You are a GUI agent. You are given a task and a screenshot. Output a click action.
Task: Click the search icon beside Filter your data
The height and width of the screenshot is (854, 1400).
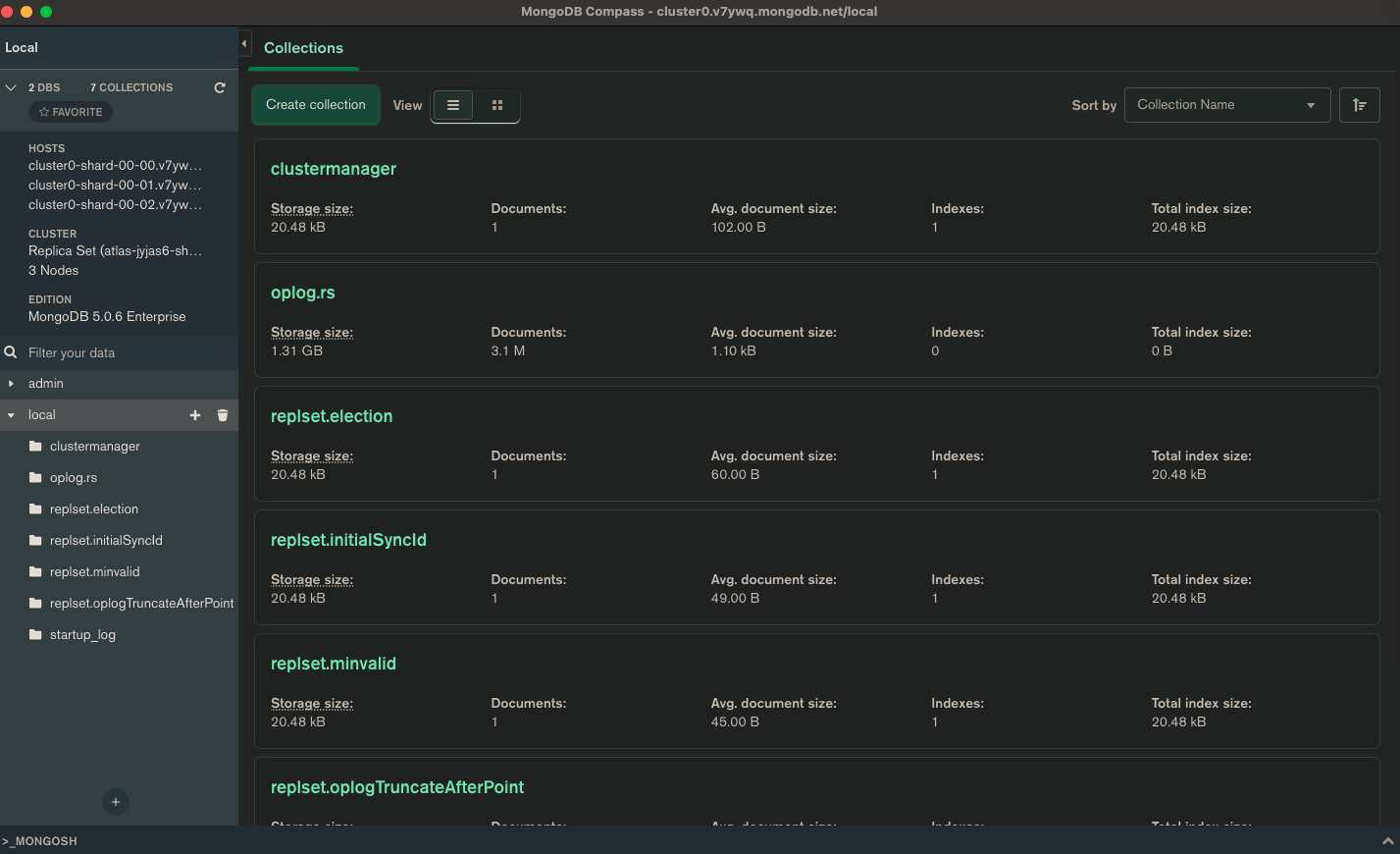[11, 352]
